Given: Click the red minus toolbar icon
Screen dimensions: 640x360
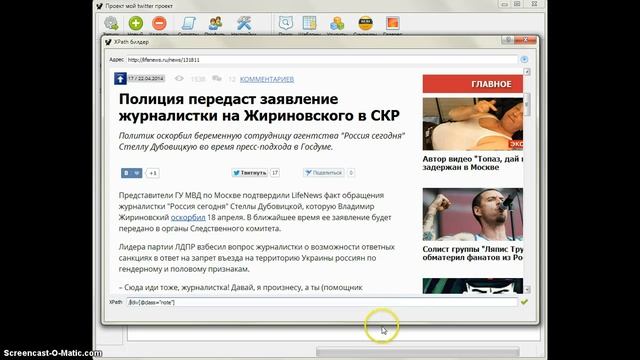Looking at the screenshot, I should click(159, 23).
